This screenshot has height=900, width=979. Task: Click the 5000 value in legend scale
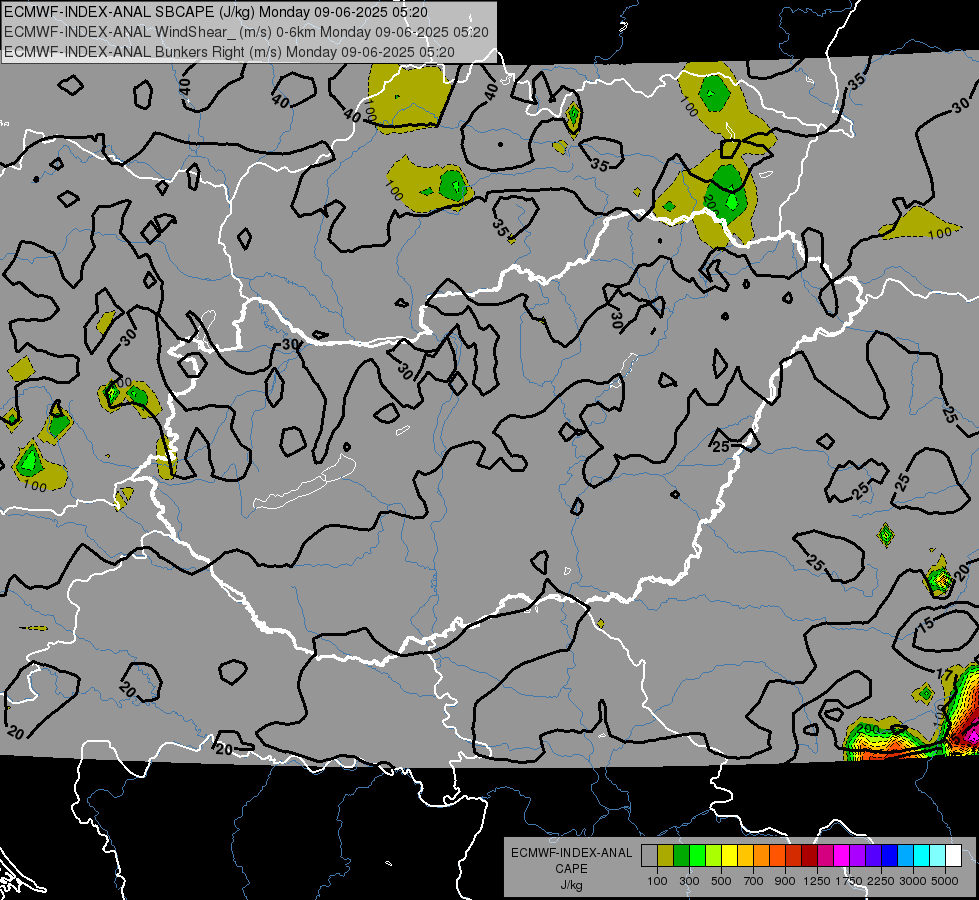pyautogui.click(x=945, y=881)
